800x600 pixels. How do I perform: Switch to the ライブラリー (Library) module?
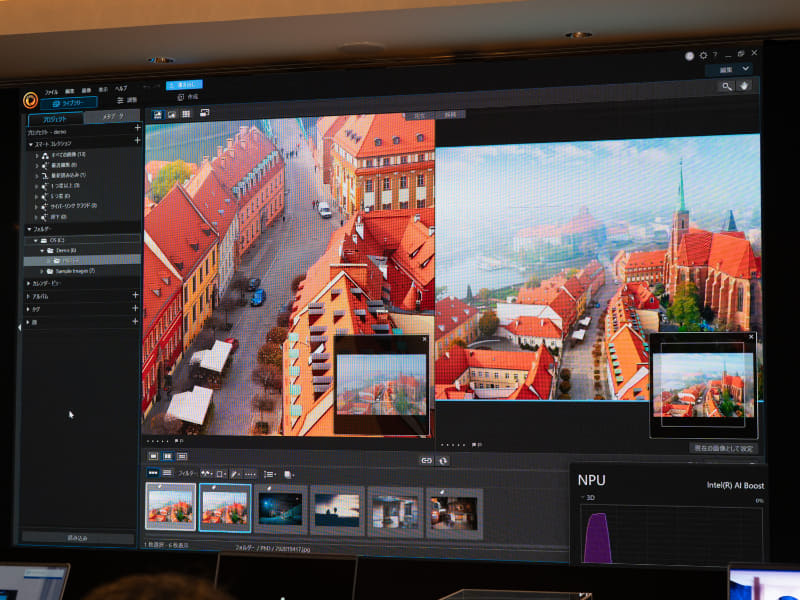[68, 103]
